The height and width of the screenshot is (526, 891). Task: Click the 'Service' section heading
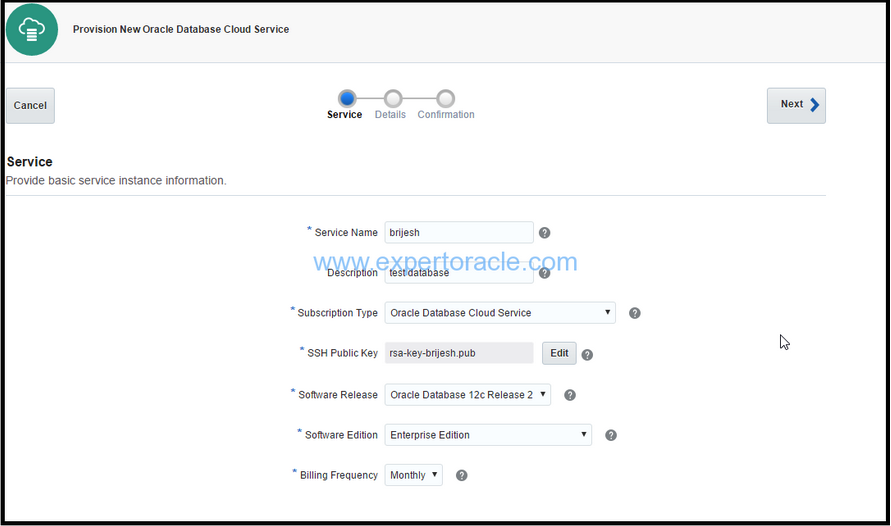tap(30, 162)
